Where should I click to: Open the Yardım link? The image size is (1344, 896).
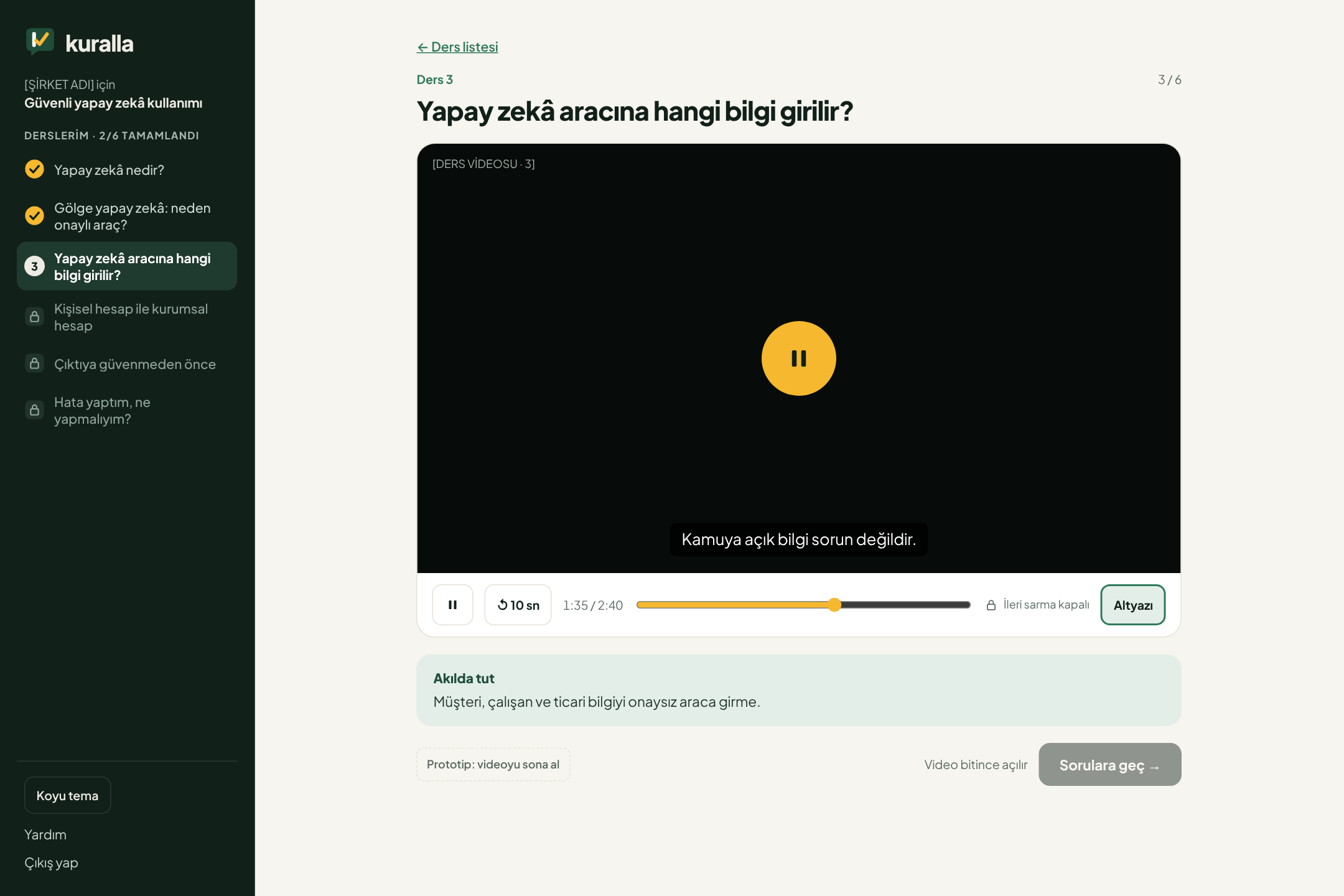(45, 834)
